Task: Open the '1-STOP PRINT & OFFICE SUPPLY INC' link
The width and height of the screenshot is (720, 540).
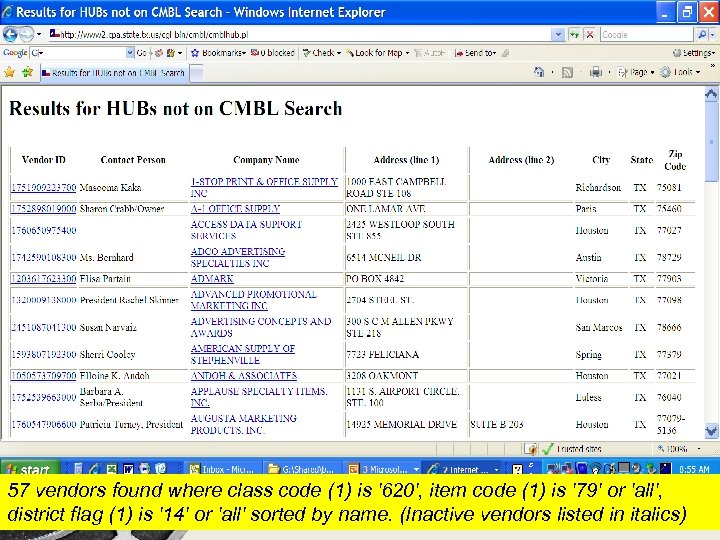Action: (264, 187)
